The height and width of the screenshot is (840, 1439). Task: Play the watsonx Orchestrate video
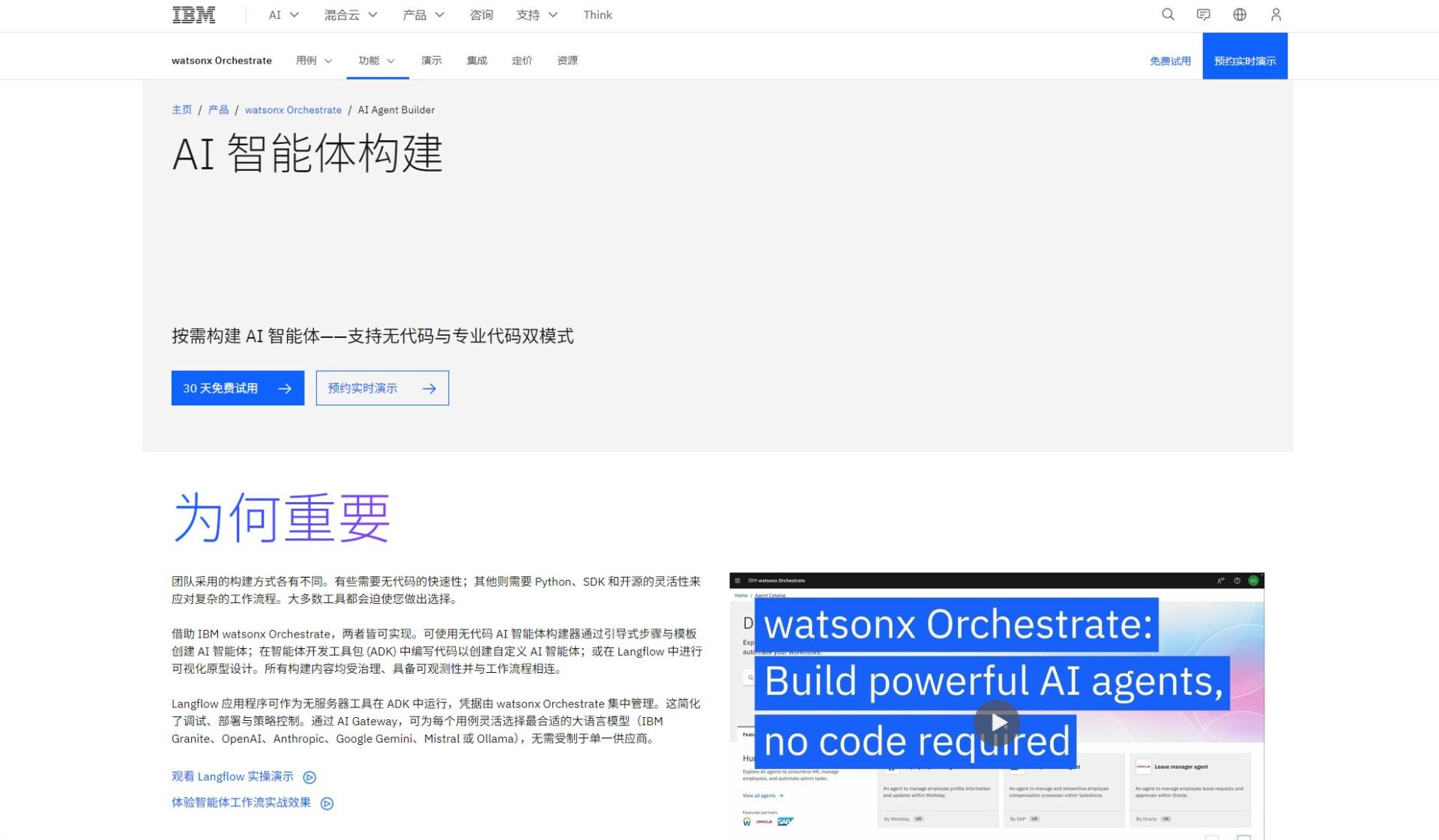point(997,722)
